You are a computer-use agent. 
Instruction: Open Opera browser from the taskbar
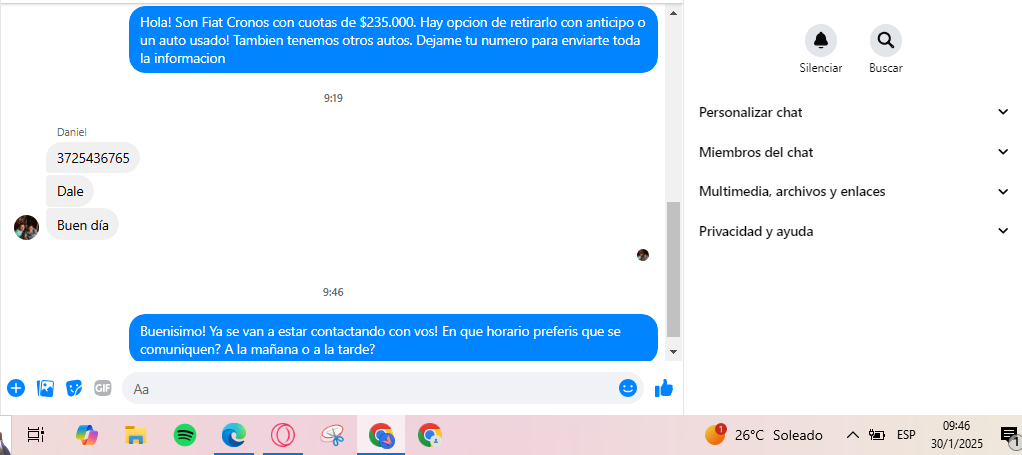coord(283,435)
